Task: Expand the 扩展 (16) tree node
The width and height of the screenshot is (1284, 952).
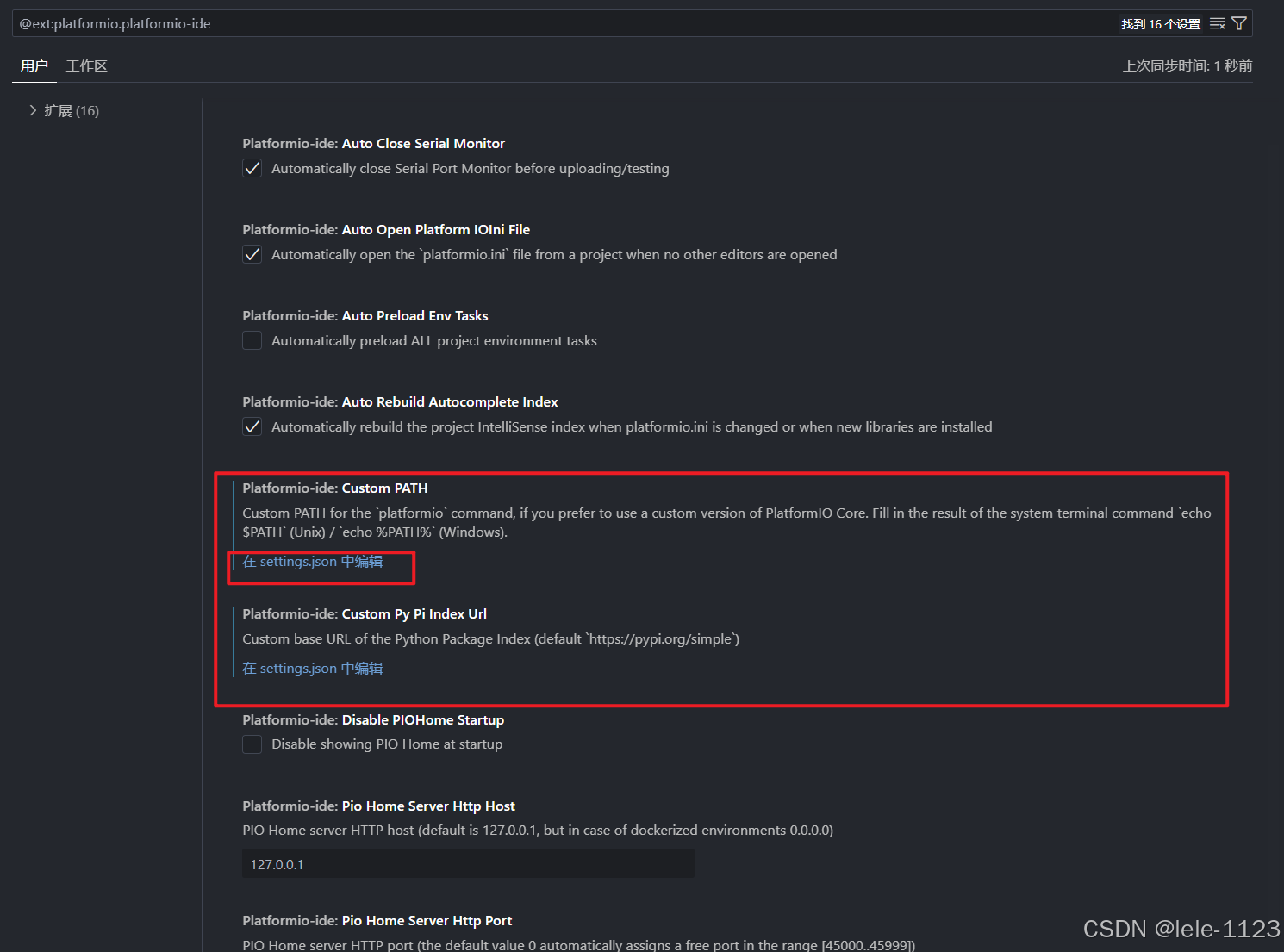Action: coord(33,110)
